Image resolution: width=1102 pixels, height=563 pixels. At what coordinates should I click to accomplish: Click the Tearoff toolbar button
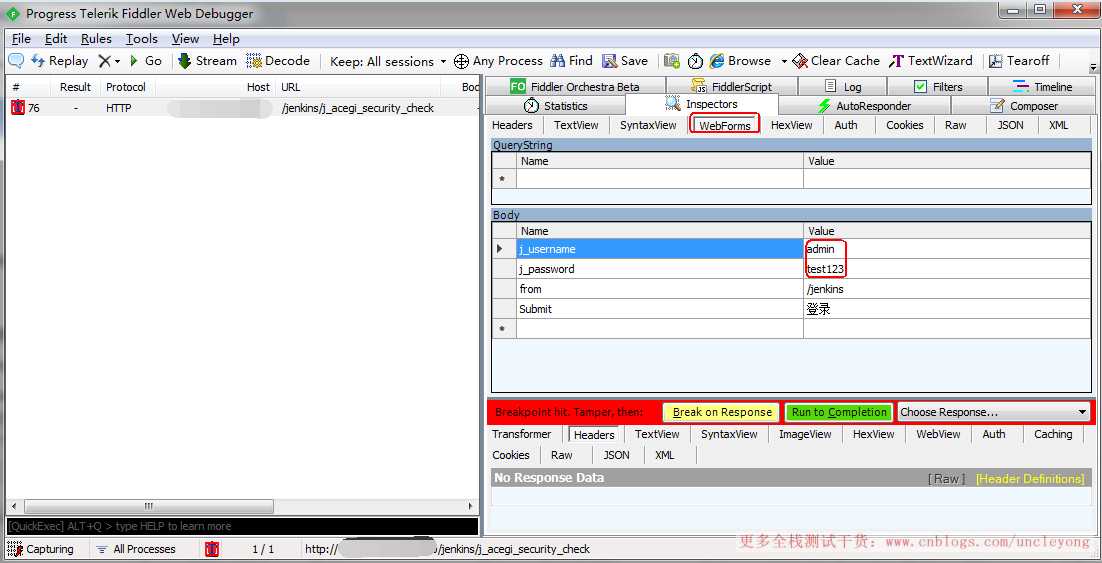[x=1019, y=61]
